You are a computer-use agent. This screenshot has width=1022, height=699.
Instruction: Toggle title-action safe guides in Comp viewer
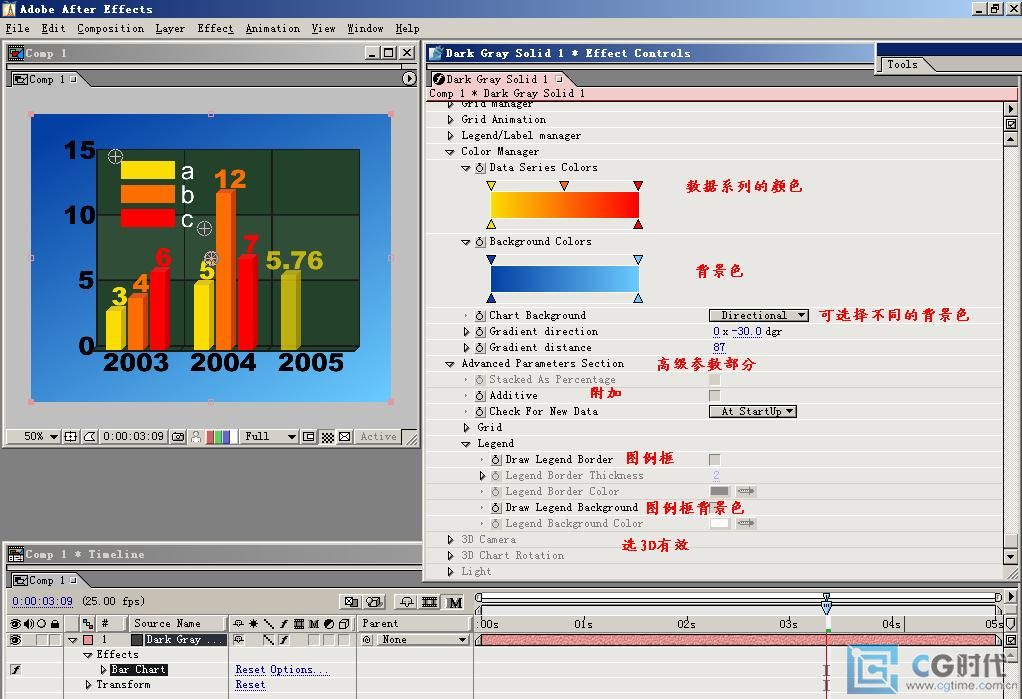[x=70, y=436]
